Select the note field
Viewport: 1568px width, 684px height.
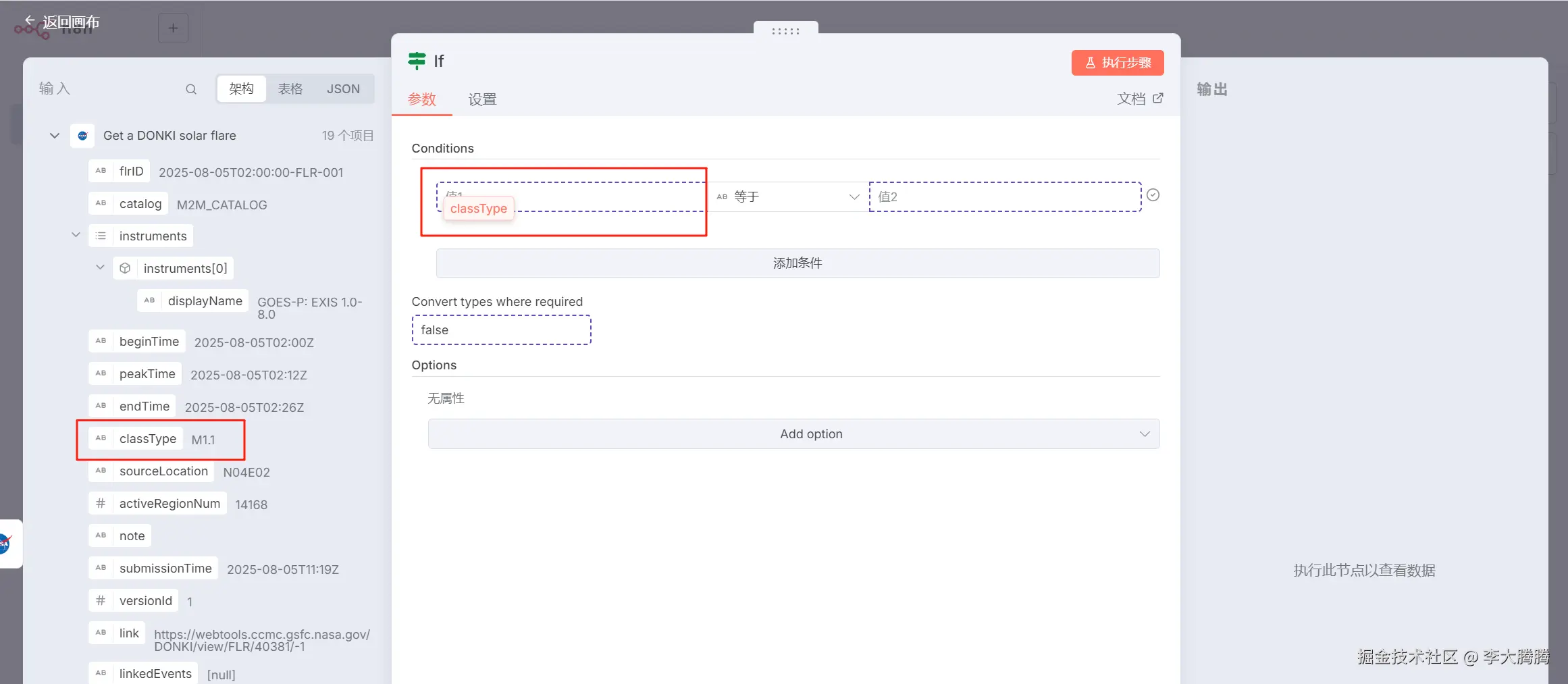tap(120, 536)
